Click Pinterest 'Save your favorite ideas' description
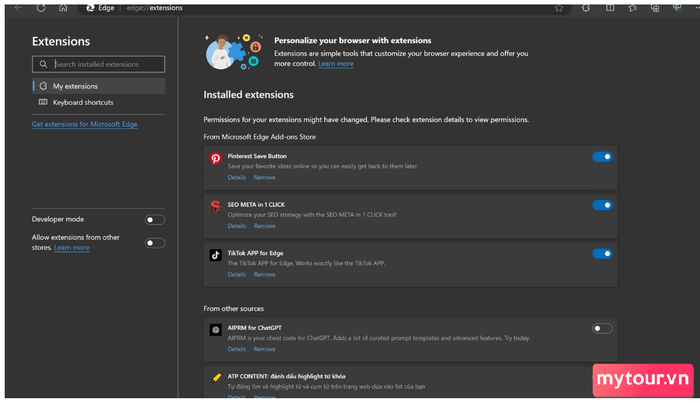 (323, 166)
